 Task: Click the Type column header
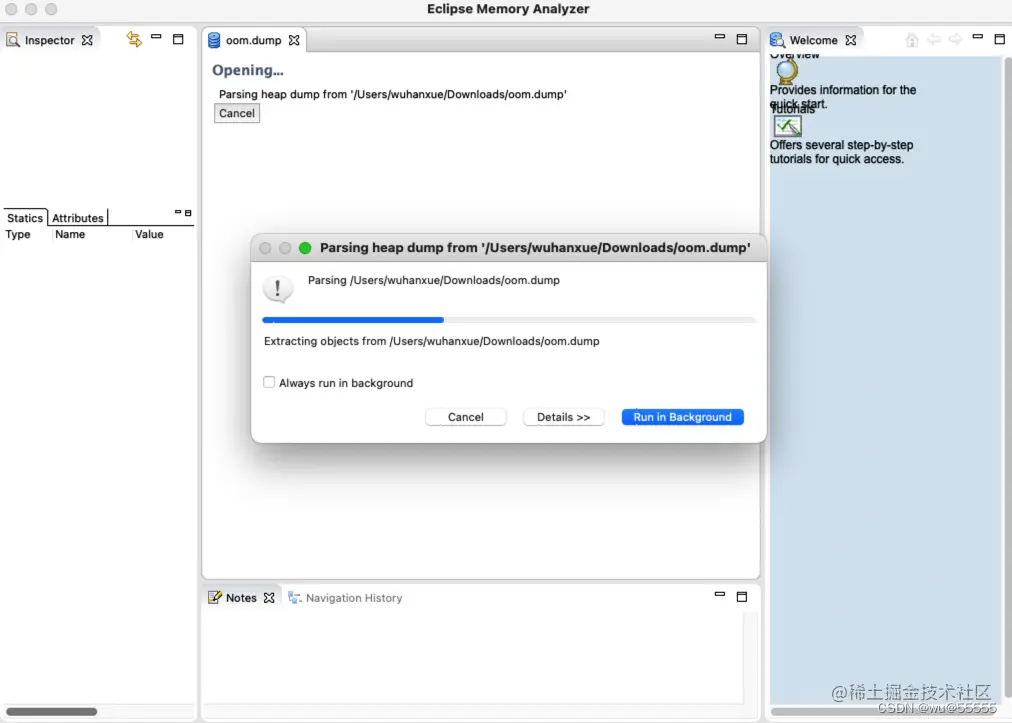pyautogui.click(x=18, y=234)
